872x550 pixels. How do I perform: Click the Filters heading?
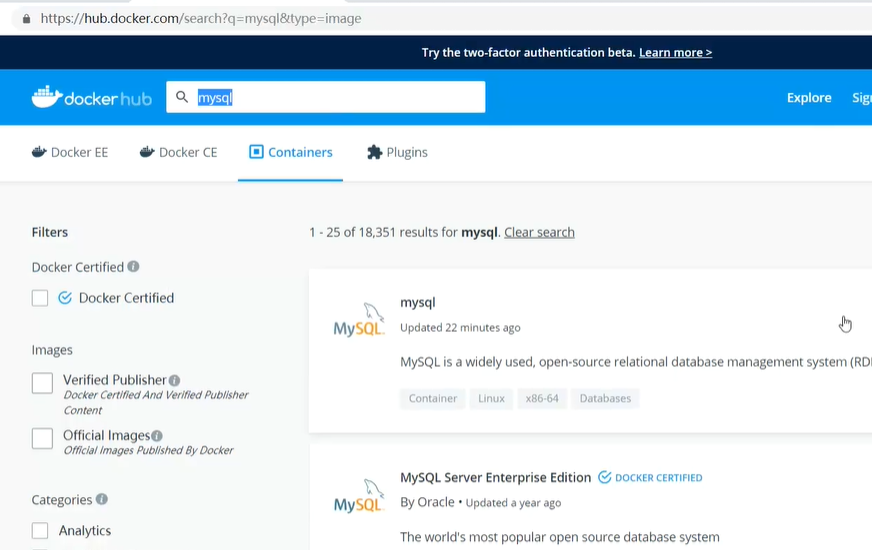49,232
